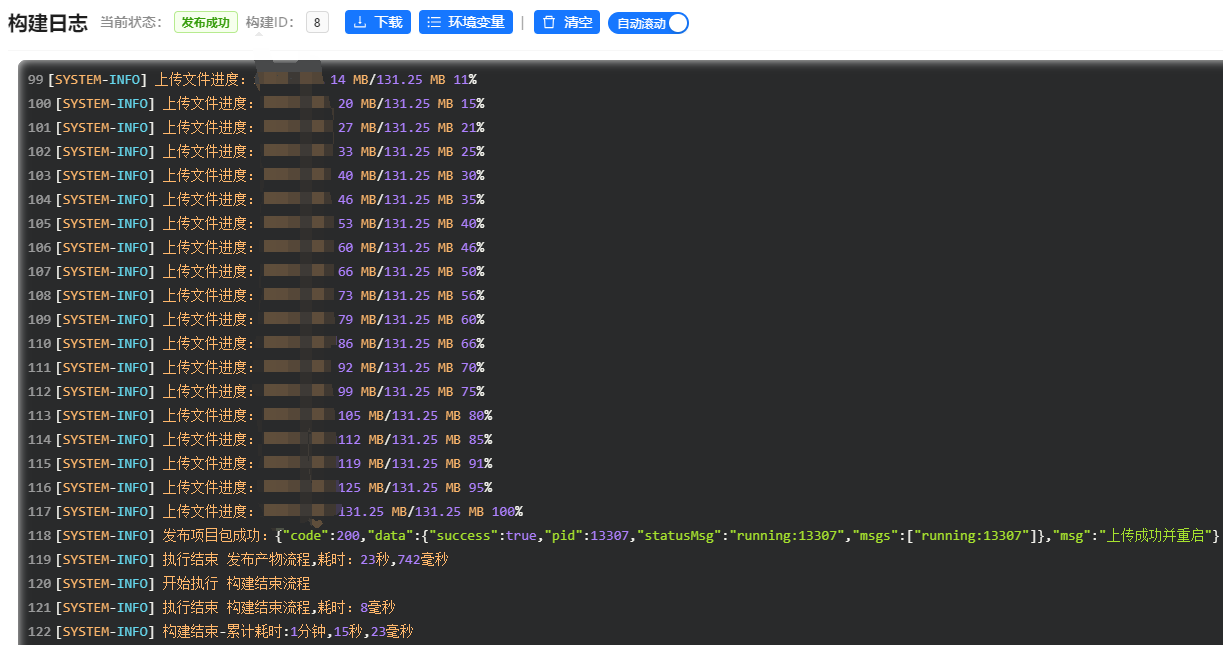This screenshot has width=1223, height=645.
Task: Click the 构建日志 page title
Action: pyautogui.click(x=48, y=23)
